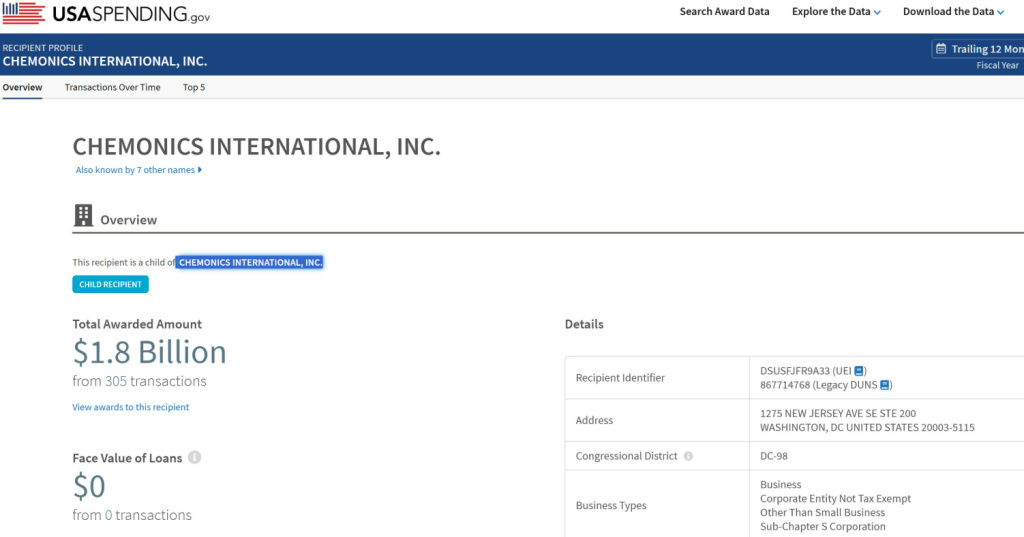The image size is (1024, 537).
Task: Open Search Award Data
Action: (724, 12)
